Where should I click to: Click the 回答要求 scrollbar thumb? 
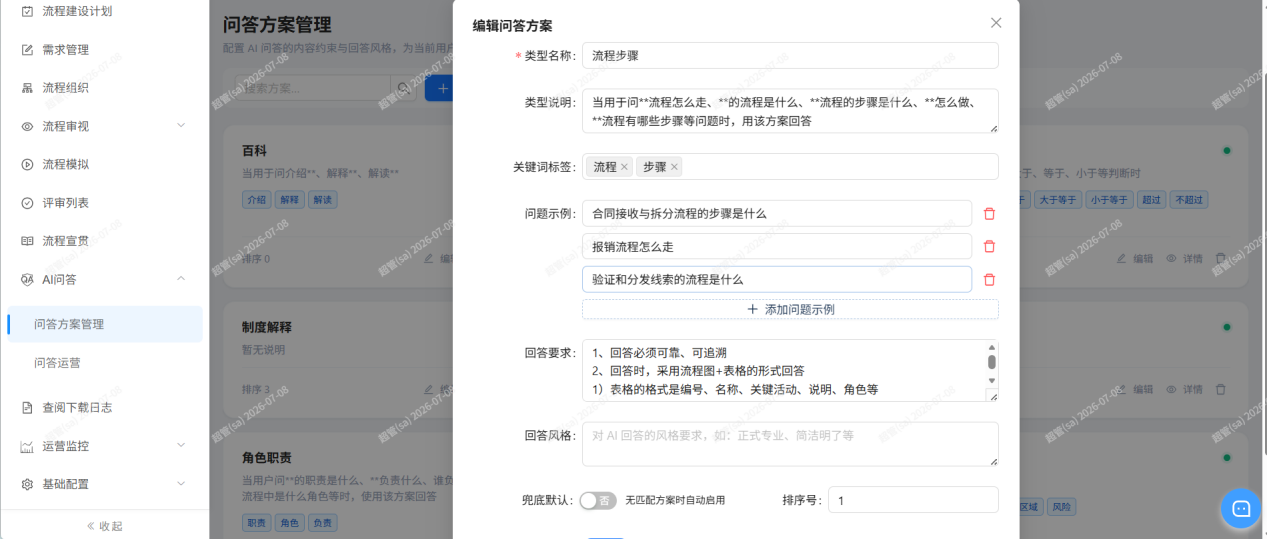point(992,362)
